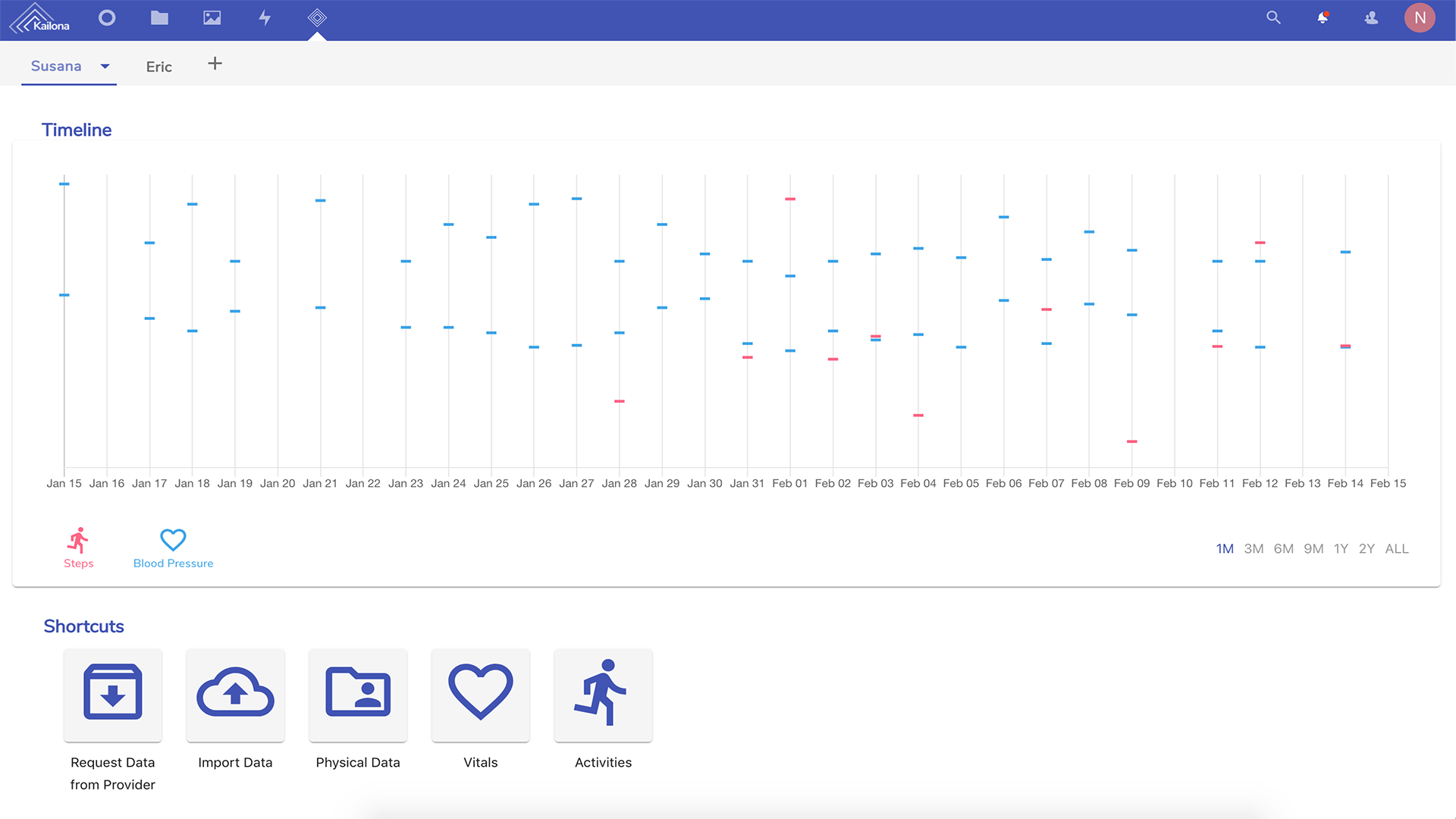Open the Files folder icon in top bar
This screenshot has width=1456, height=819.
(x=159, y=17)
